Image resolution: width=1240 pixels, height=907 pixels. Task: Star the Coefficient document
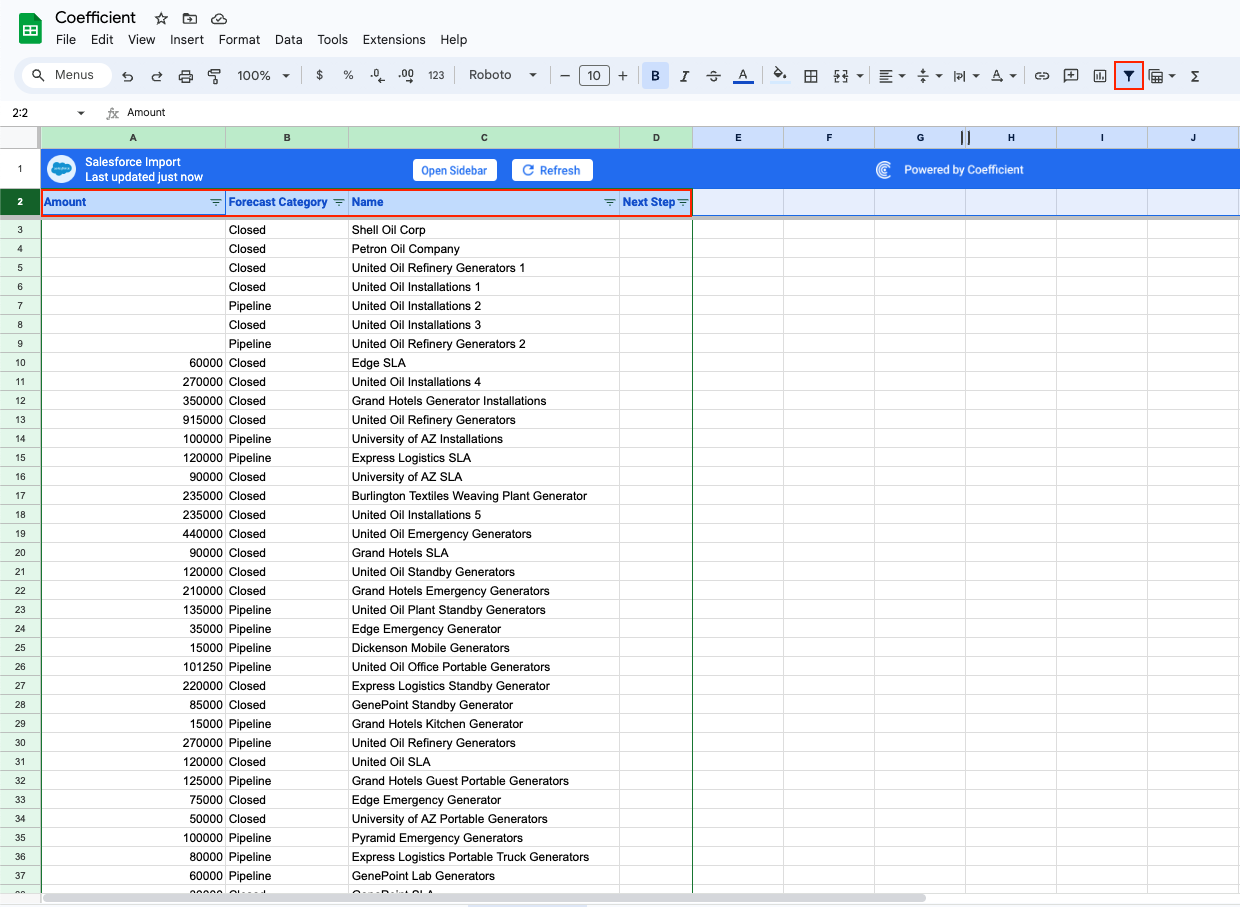161,18
